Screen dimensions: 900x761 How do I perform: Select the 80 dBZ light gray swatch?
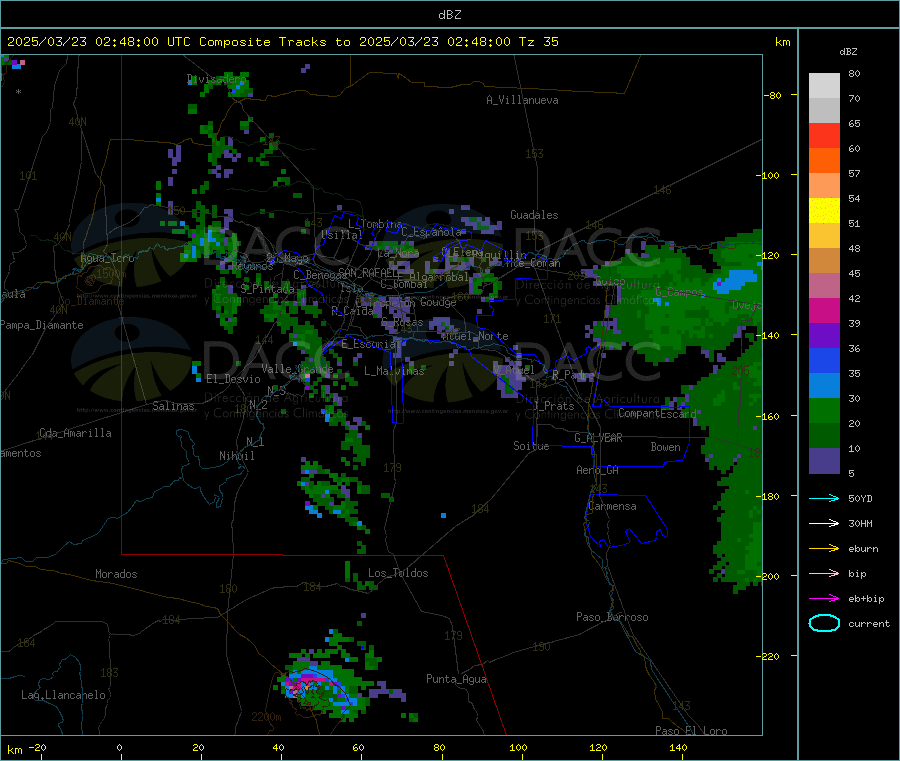[x=824, y=86]
